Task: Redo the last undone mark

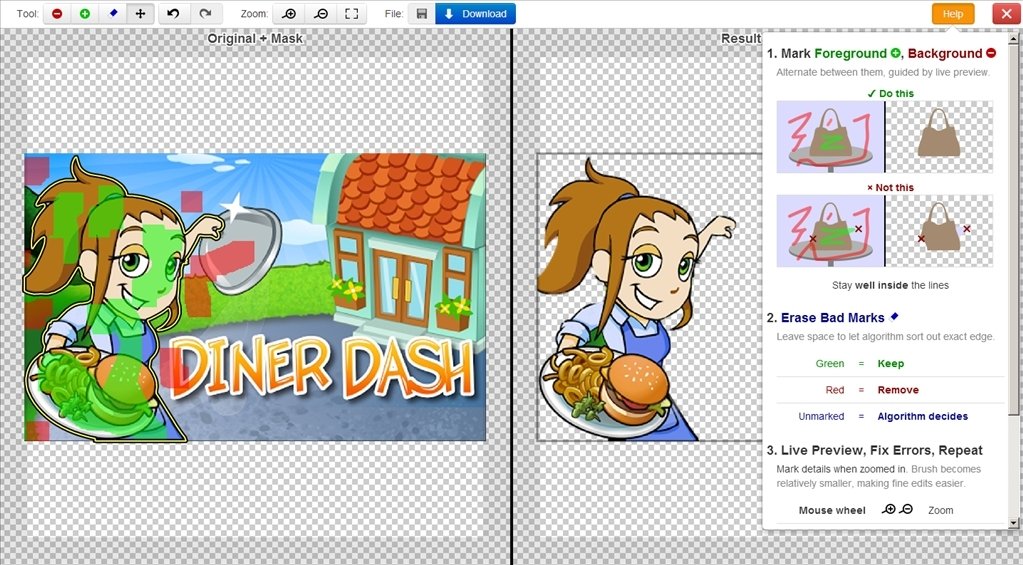Action: click(x=206, y=14)
